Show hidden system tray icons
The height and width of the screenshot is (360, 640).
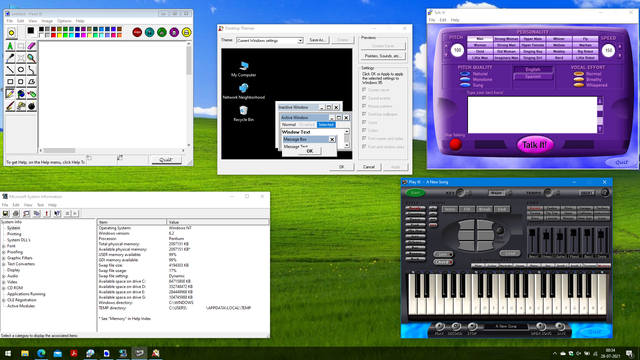554,353
